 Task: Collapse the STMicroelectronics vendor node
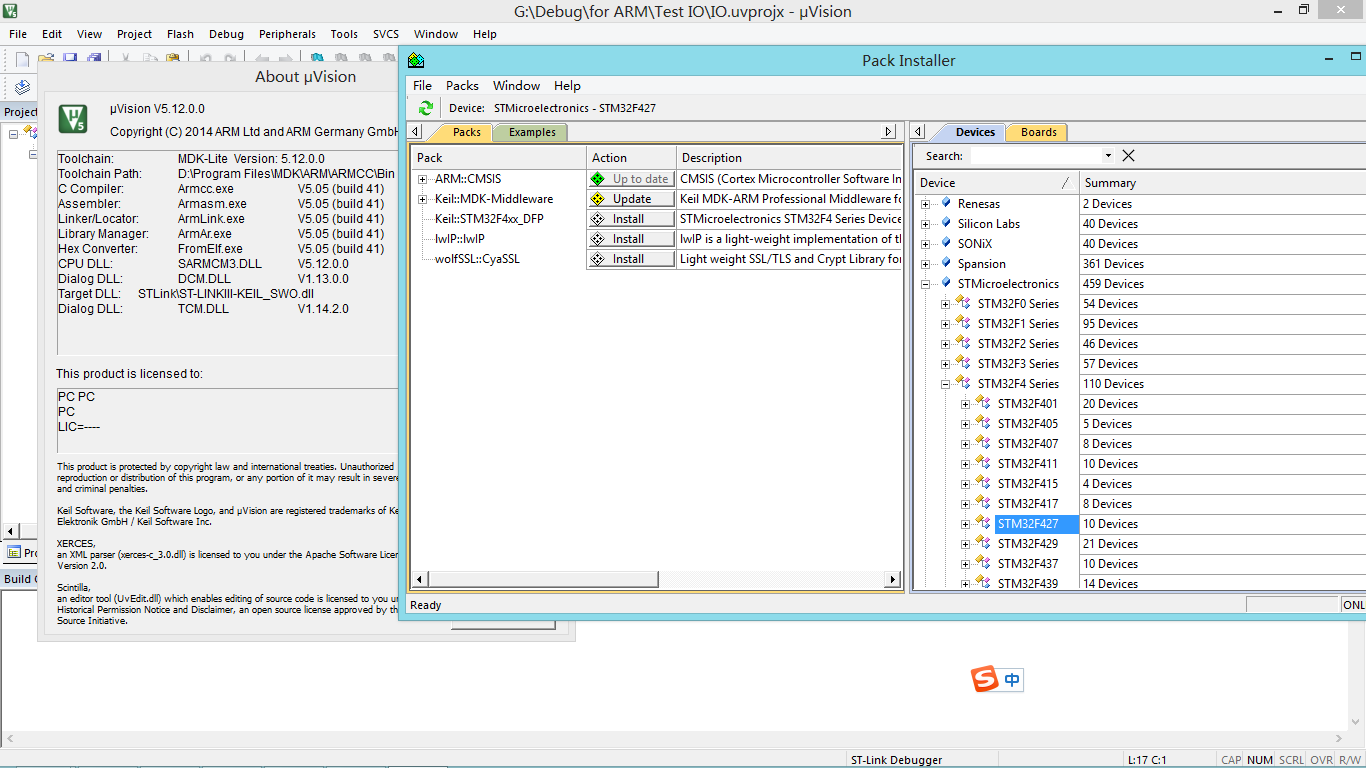(x=926, y=284)
